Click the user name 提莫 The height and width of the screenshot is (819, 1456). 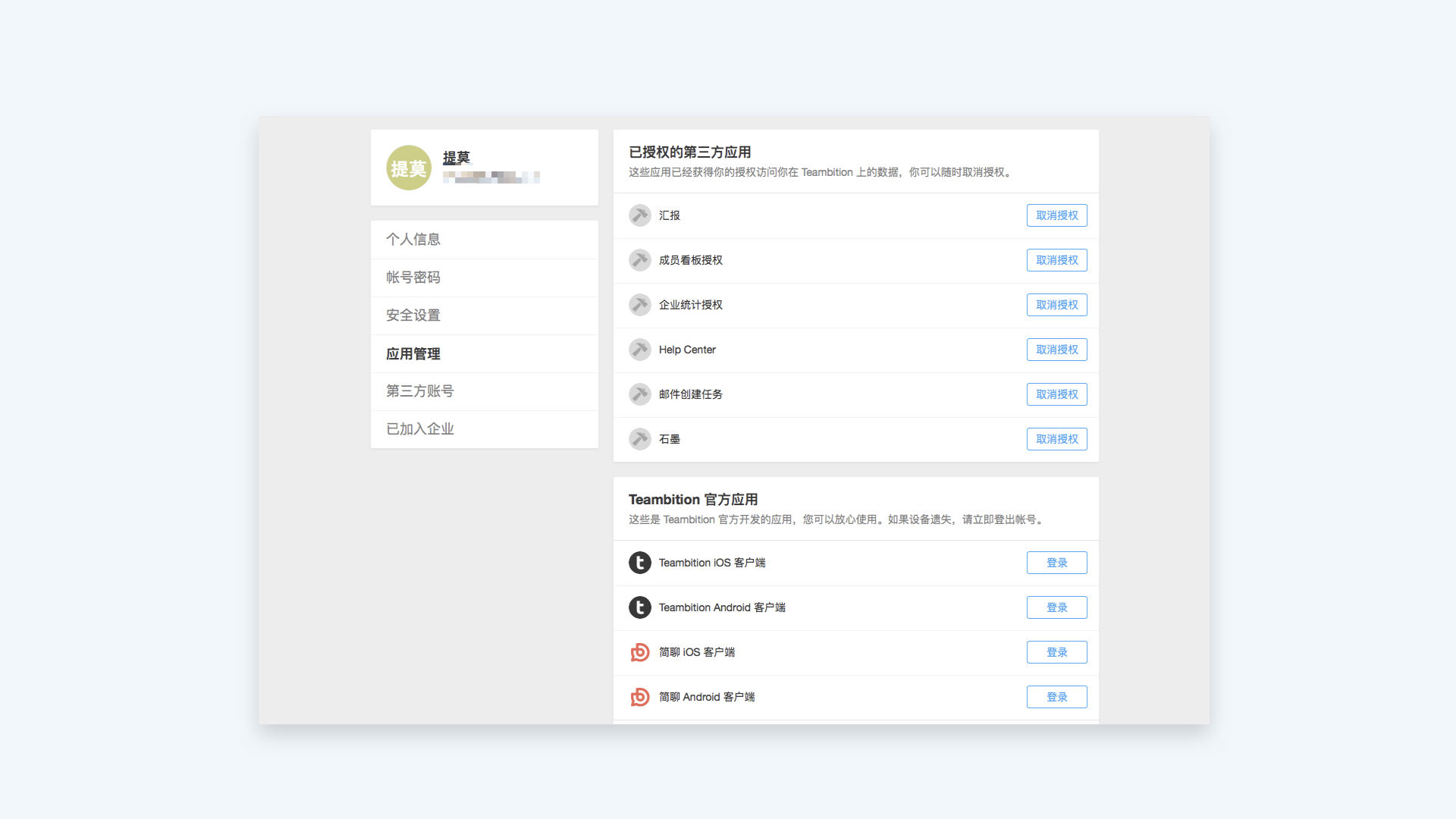coord(457,158)
